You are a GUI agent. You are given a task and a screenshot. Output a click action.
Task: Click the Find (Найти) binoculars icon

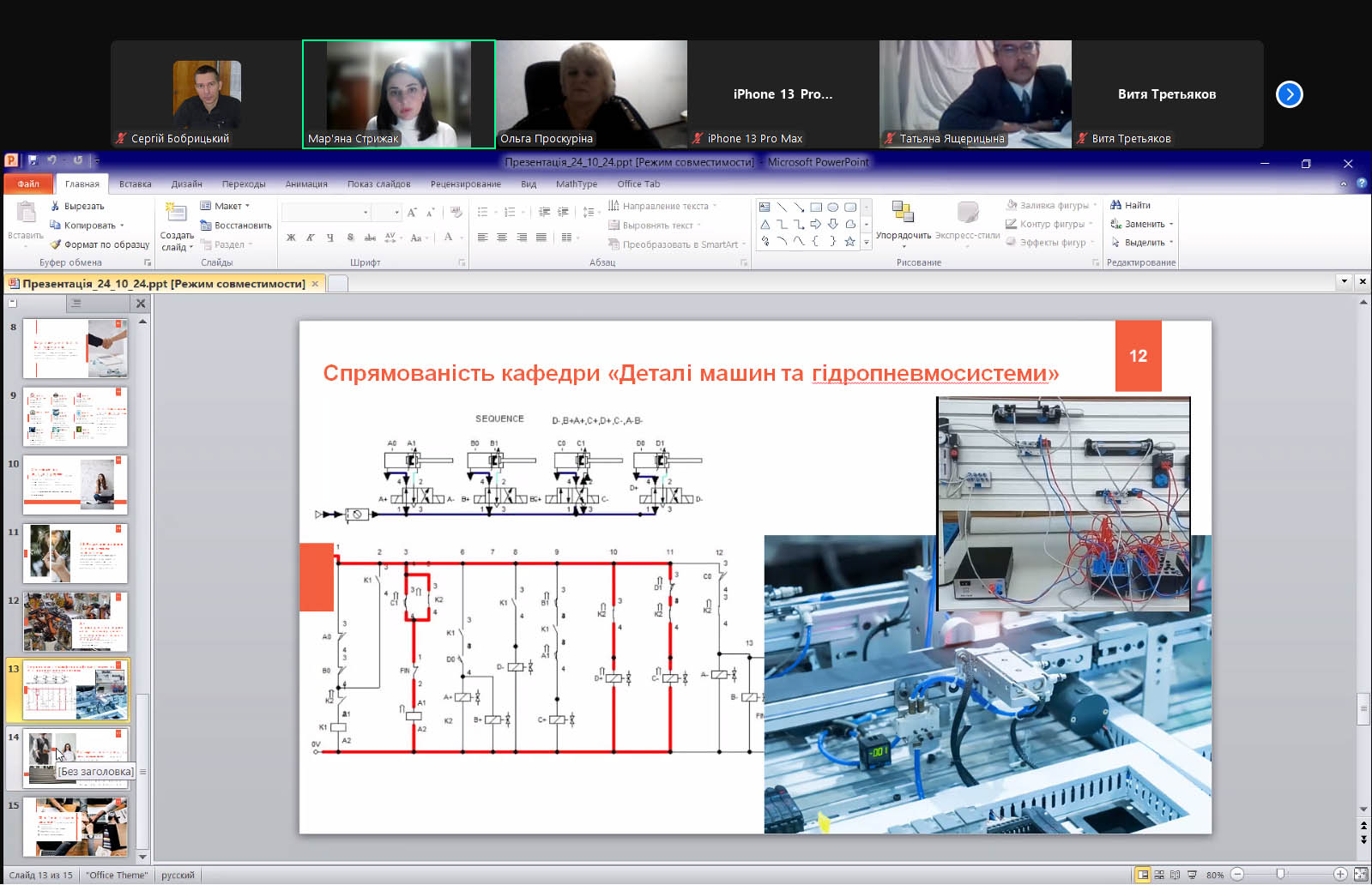[1115, 205]
